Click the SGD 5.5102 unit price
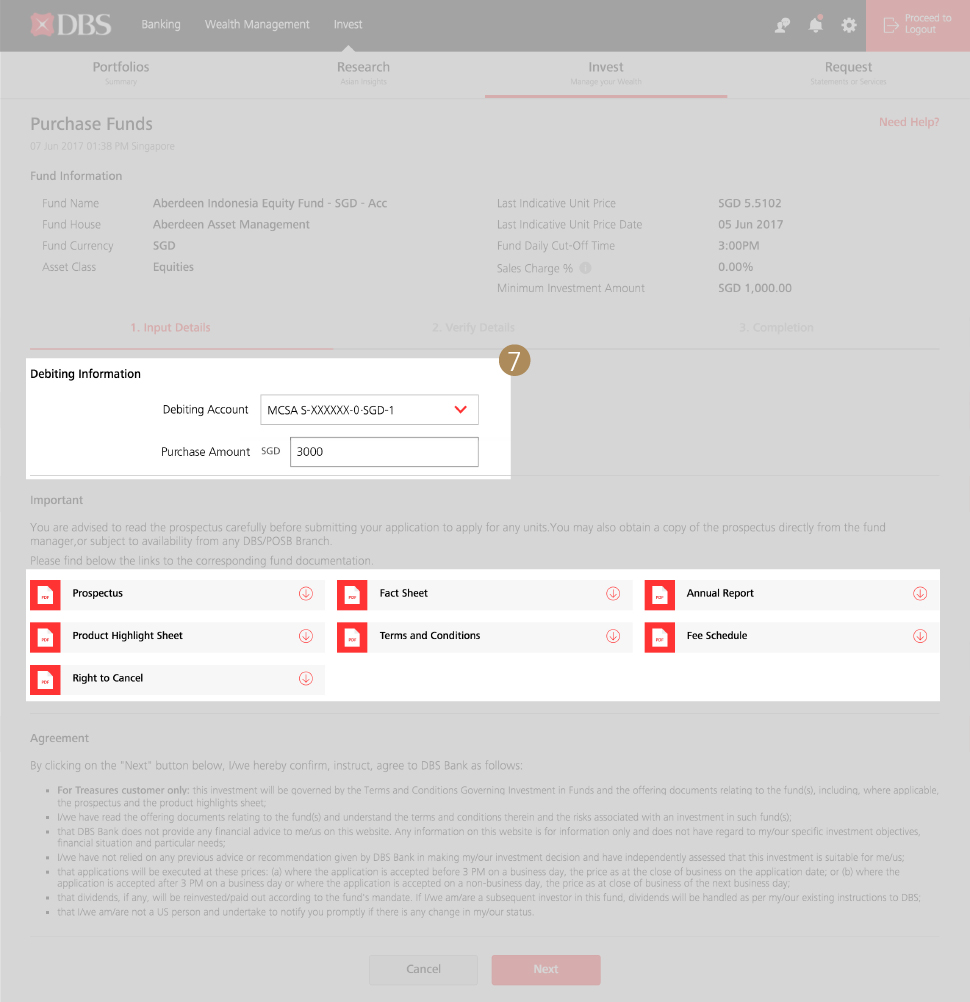Image resolution: width=970 pixels, height=1002 pixels. click(750, 203)
